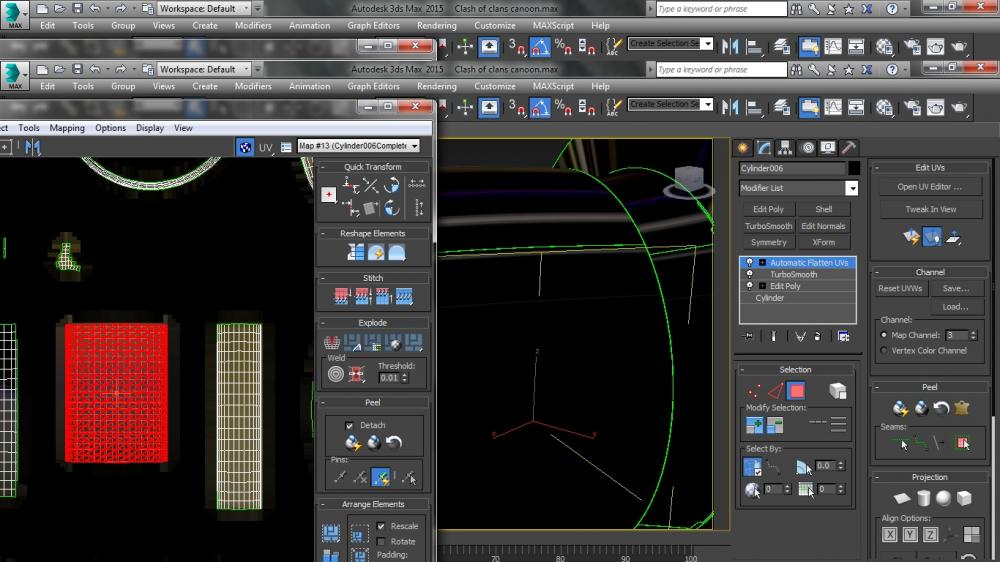The width and height of the screenshot is (1000, 562).
Task: Open Graph Editors menu in front window
Action: point(373,86)
